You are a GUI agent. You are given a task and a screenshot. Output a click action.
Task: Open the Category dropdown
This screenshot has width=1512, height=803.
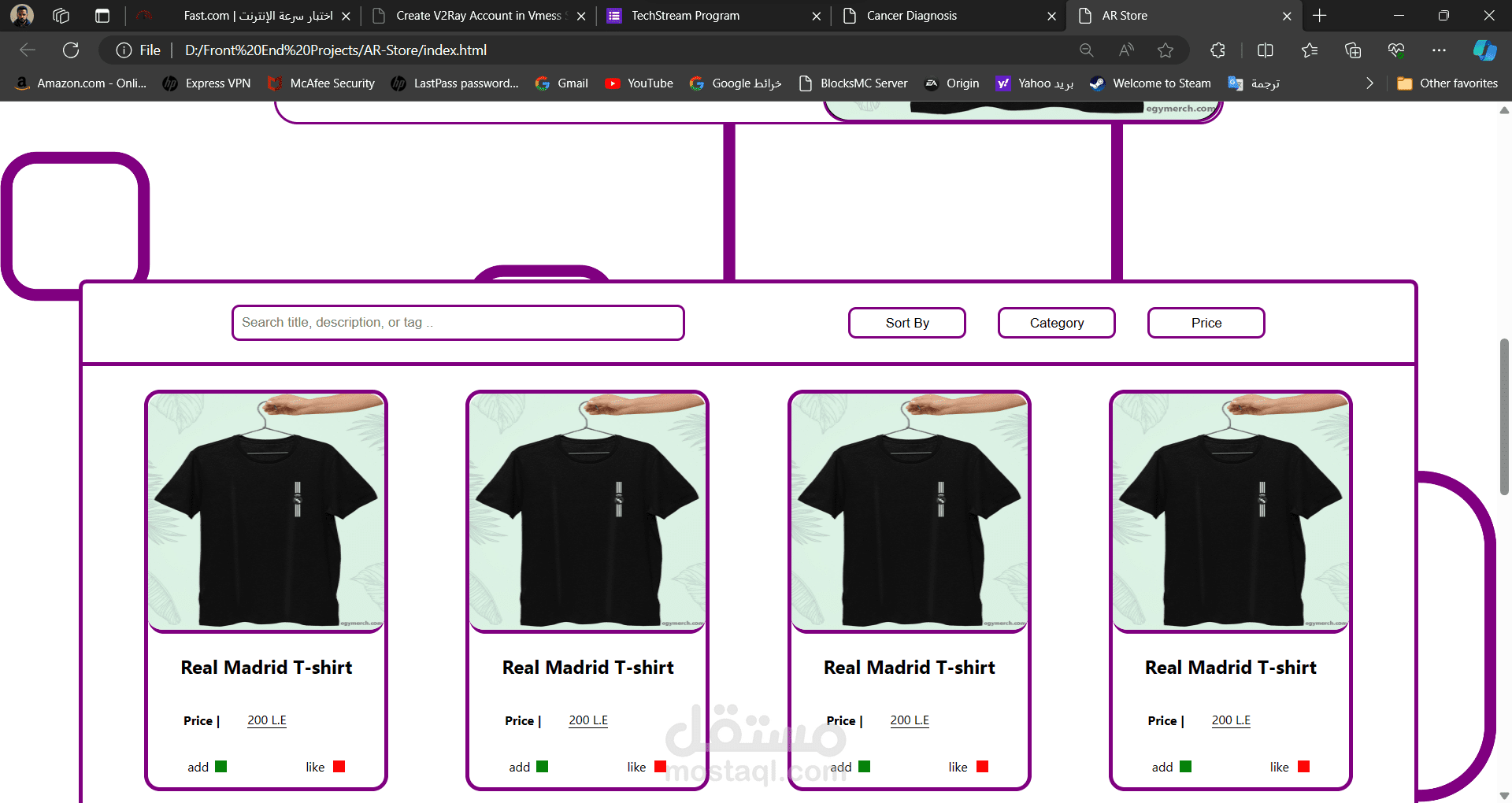click(x=1057, y=323)
